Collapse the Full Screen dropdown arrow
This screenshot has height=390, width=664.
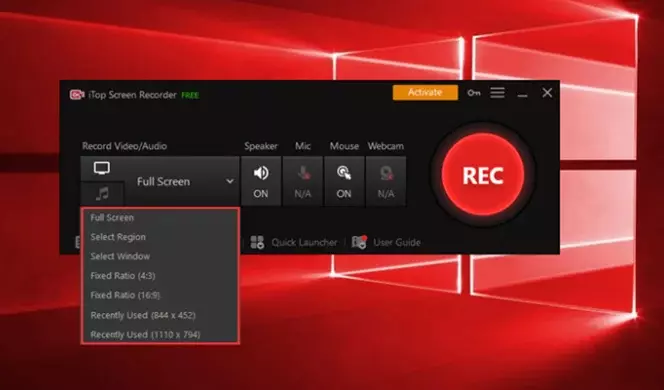point(230,181)
